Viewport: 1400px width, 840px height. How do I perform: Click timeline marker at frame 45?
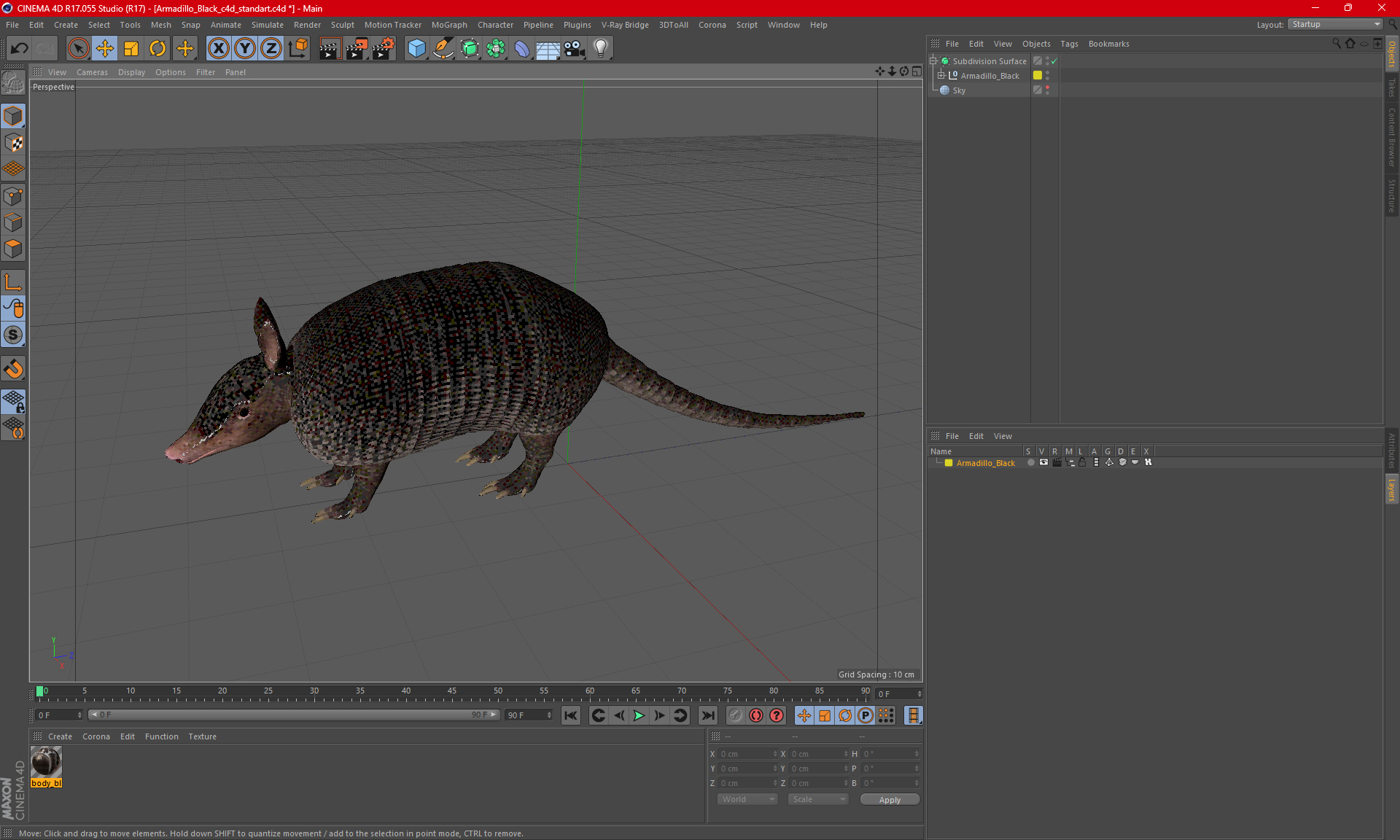pos(452,691)
